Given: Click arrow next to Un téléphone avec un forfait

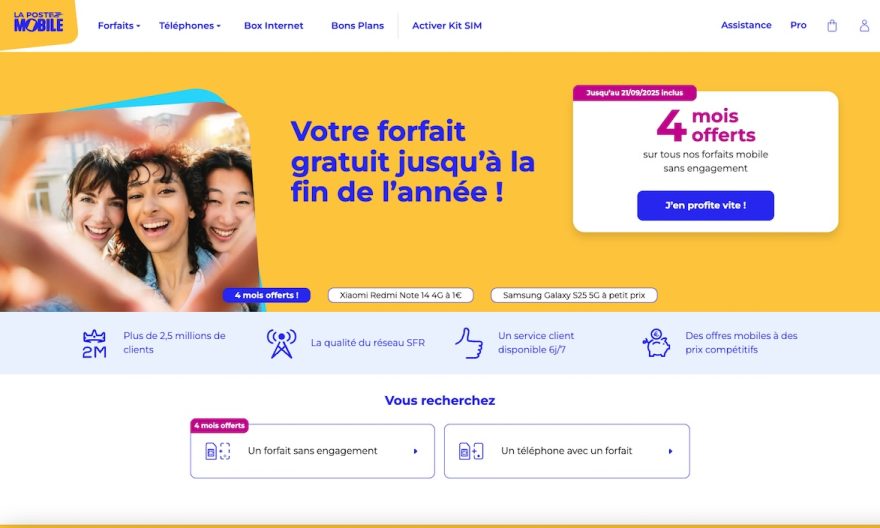Looking at the screenshot, I should [x=670, y=451].
